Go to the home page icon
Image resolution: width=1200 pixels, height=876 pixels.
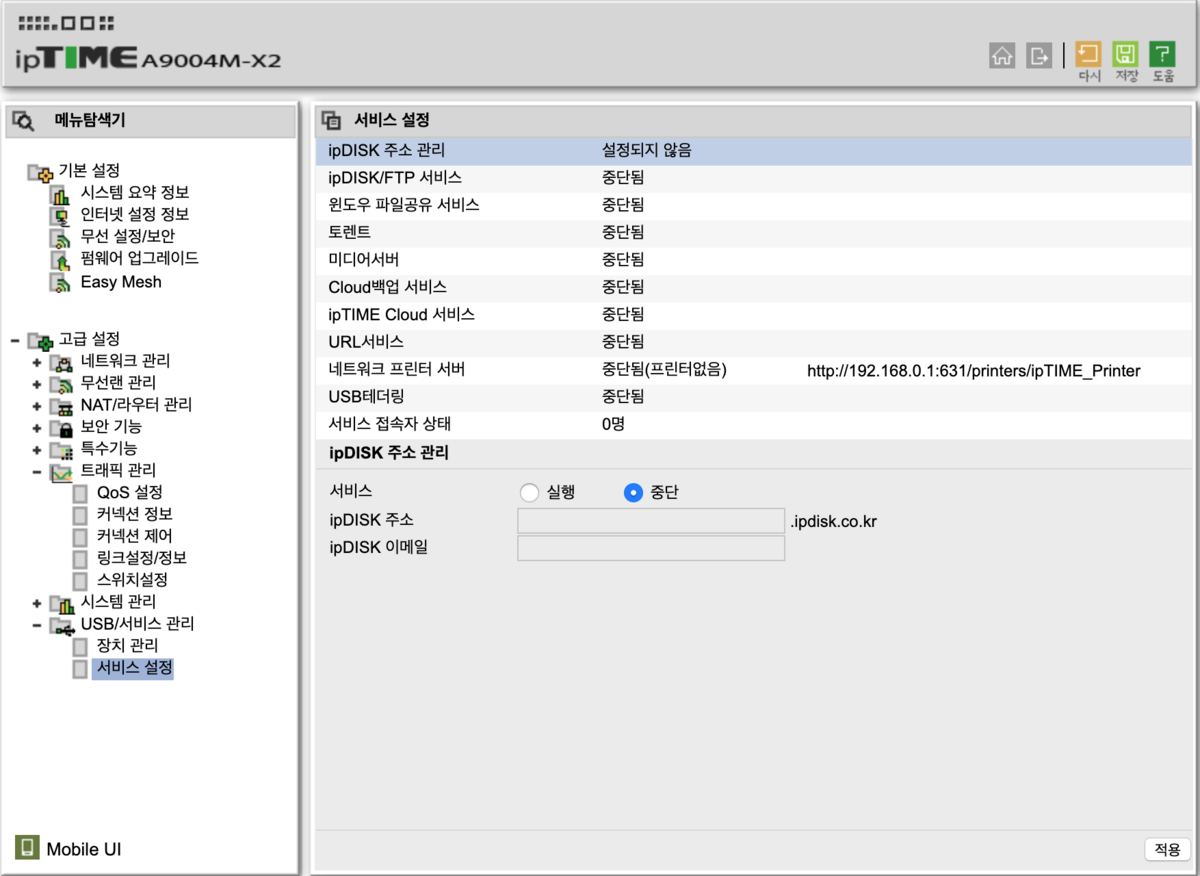coord(1002,55)
